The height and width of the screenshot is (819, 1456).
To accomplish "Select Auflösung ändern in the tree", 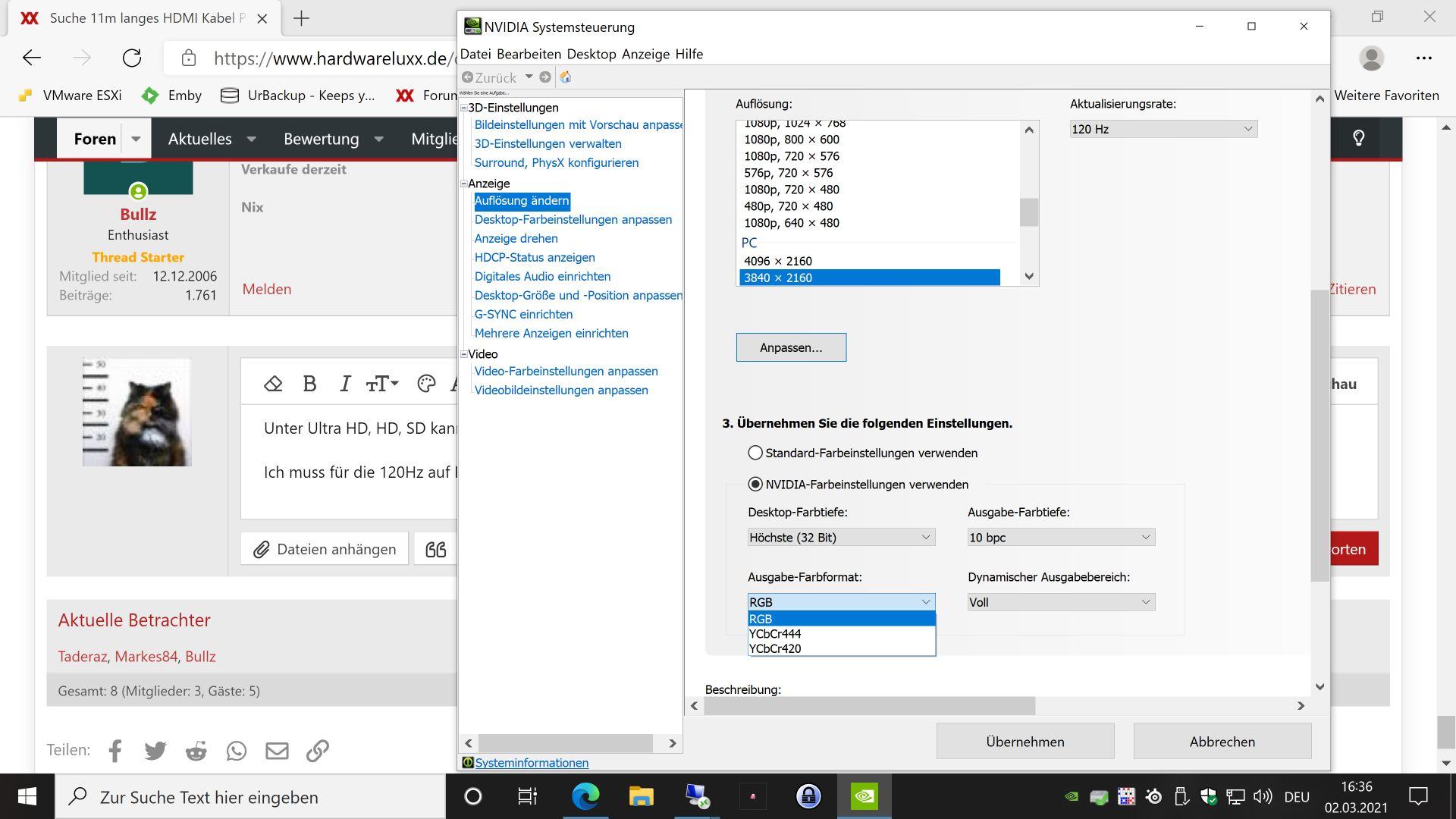I will tap(522, 200).
